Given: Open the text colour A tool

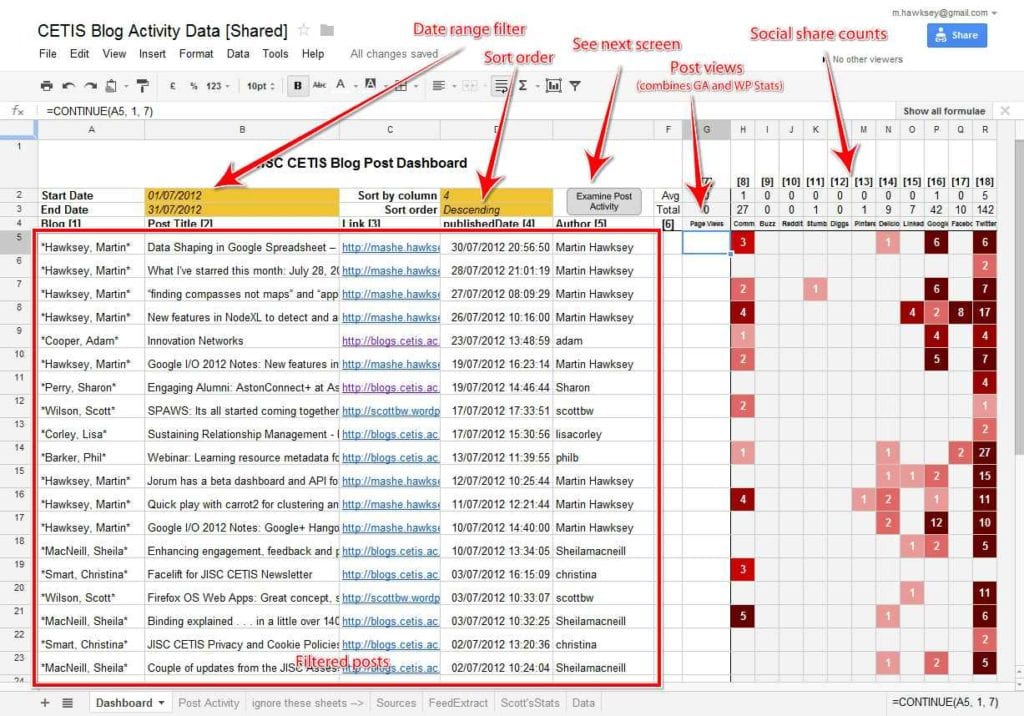Looking at the screenshot, I should 340,84.
